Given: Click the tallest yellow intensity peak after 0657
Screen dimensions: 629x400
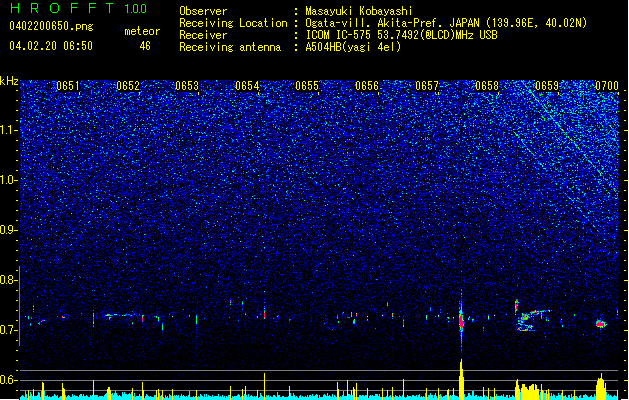Looking at the screenshot, I should pyautogui.click(x=461, y=380).
